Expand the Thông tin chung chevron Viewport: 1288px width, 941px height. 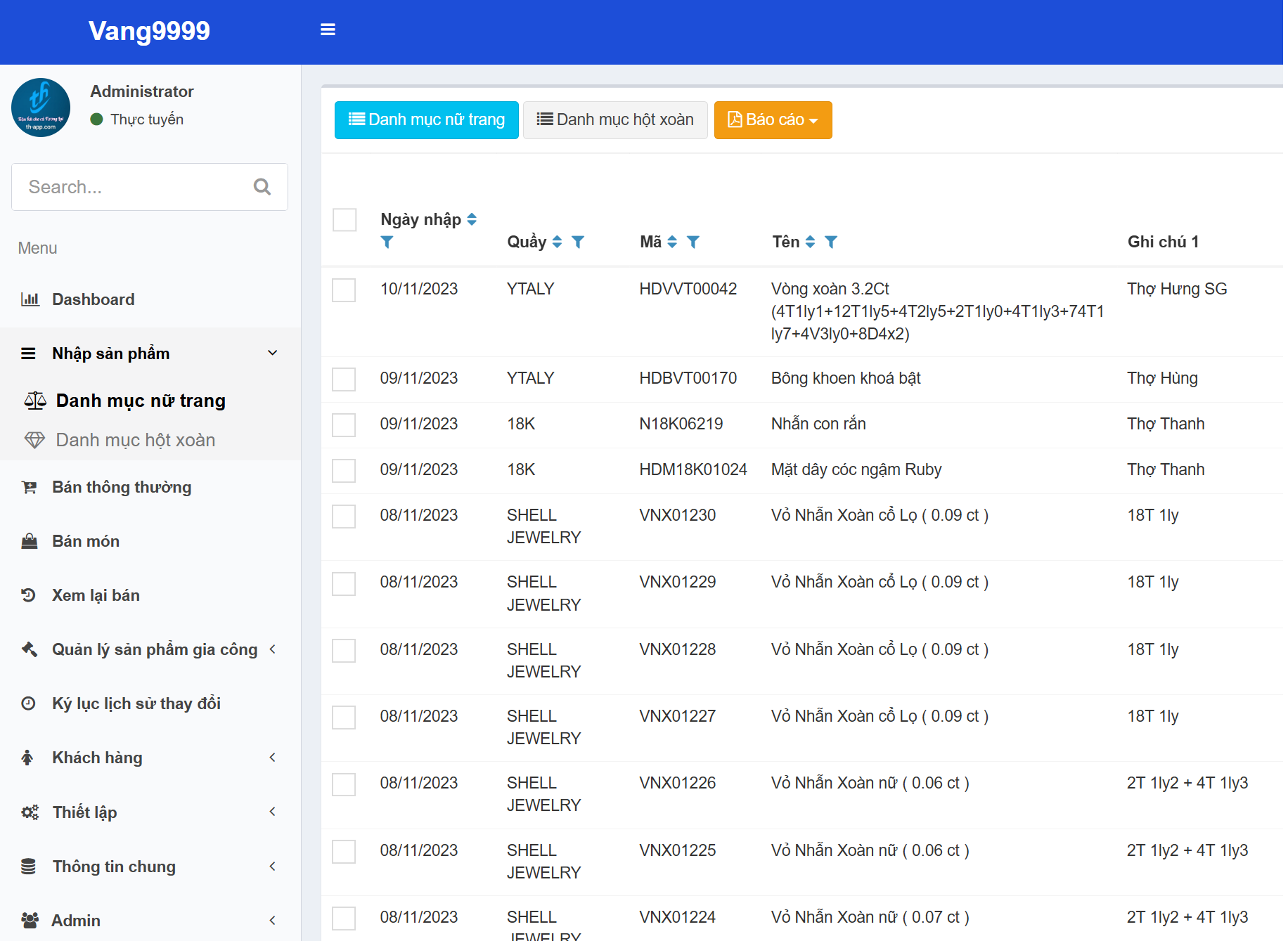[273, 867]
